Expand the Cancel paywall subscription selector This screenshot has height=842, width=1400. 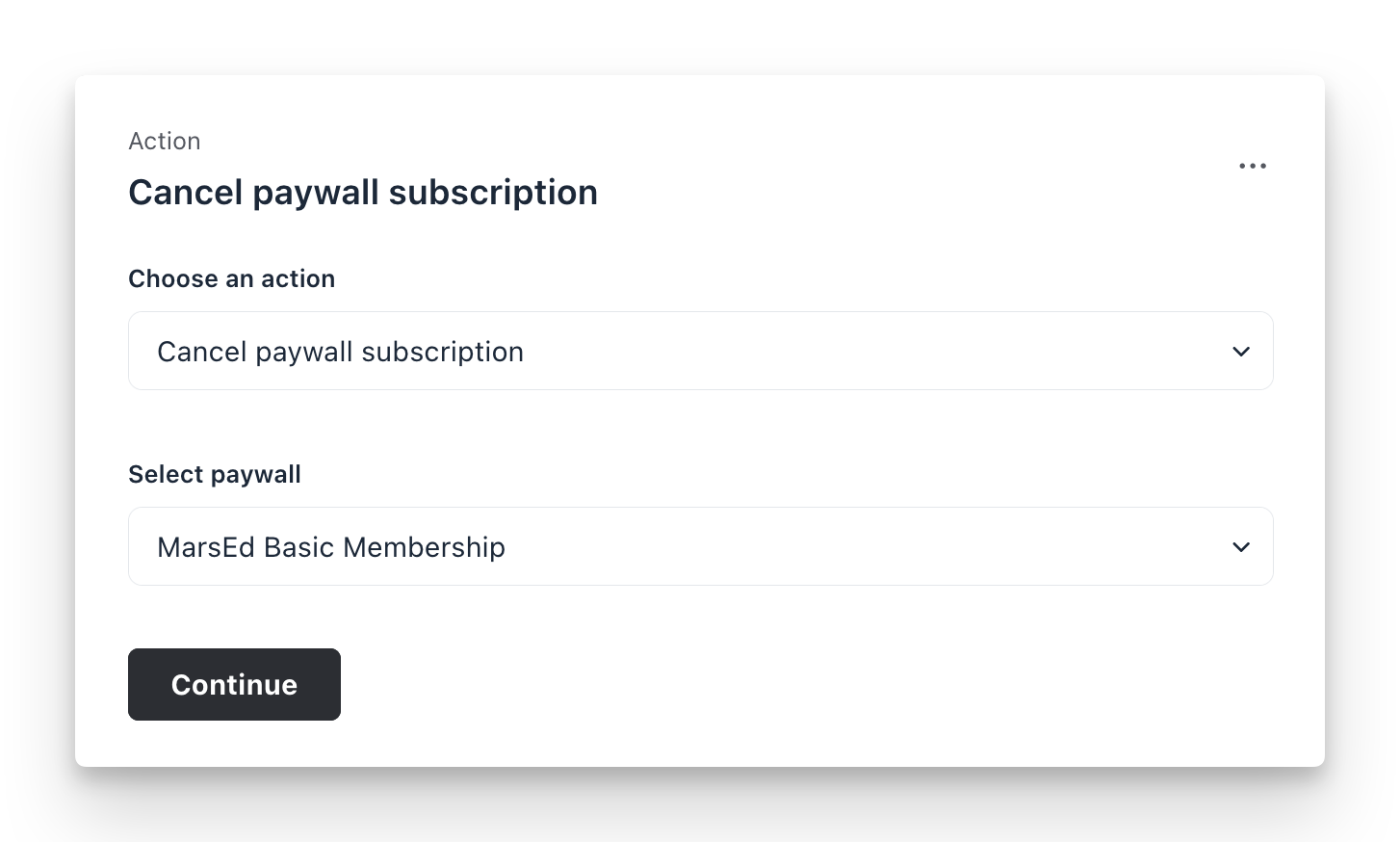[701, 351]
